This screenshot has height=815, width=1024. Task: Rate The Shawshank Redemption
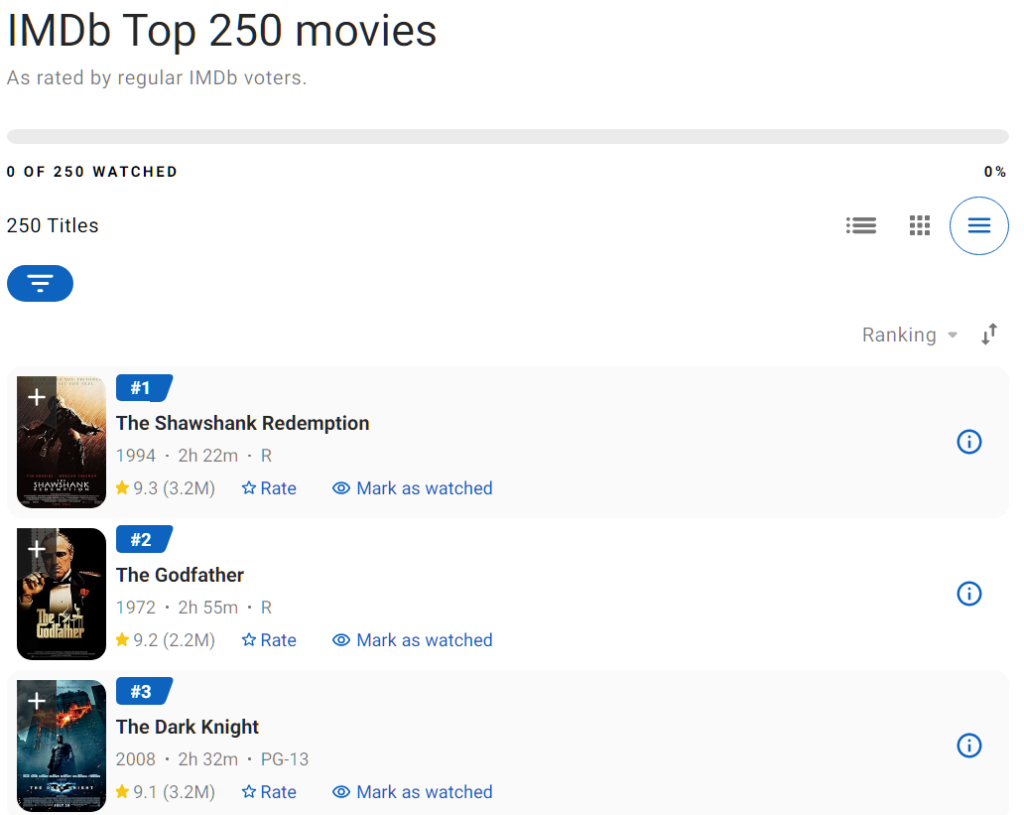pyautogui.click(x=269, y=488)
